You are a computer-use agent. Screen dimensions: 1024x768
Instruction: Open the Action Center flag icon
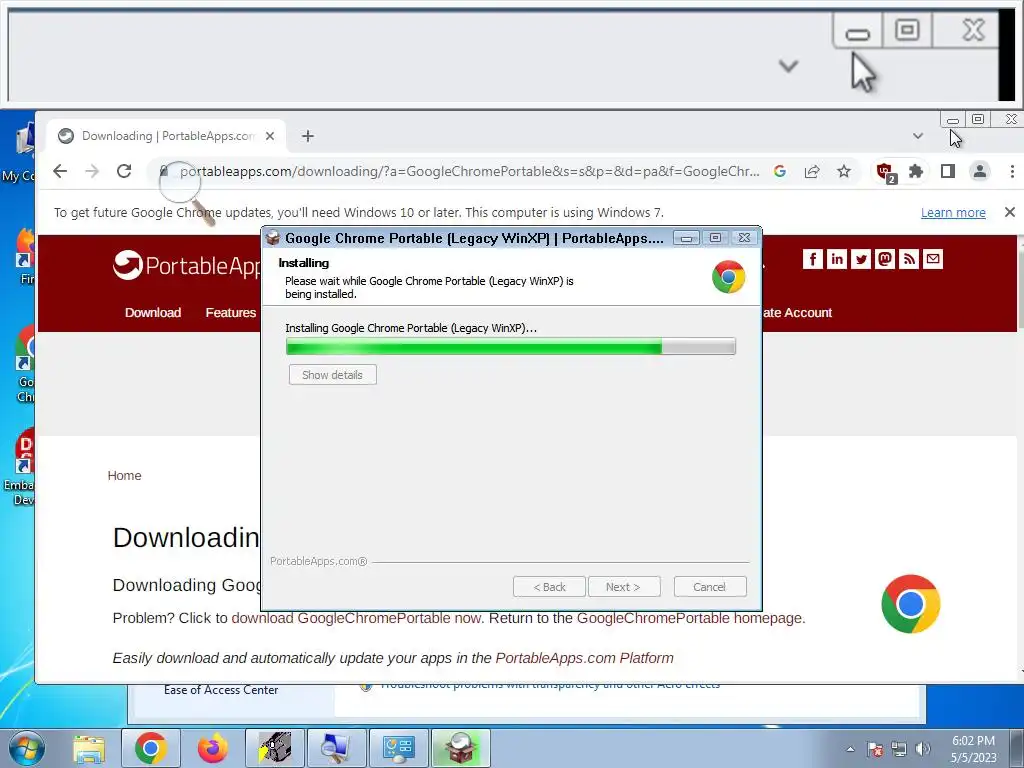click(875, 749)
